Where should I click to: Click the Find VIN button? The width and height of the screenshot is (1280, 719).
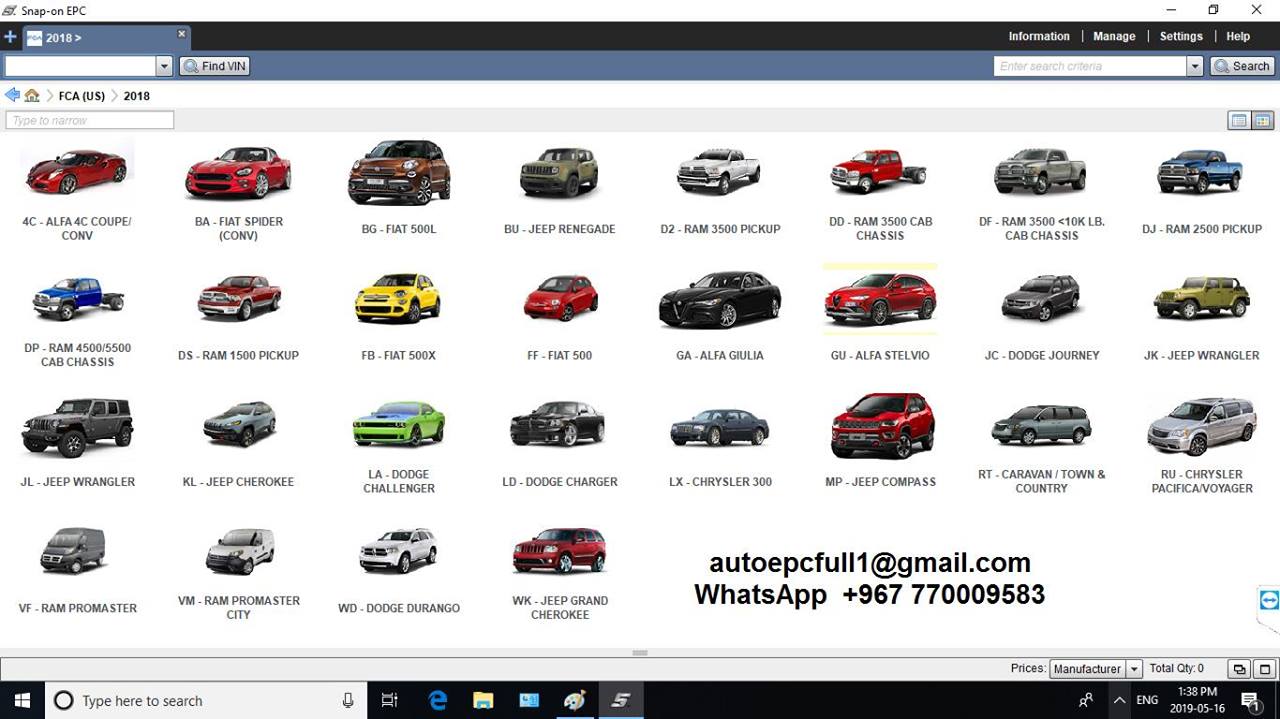click(x=214, y=66)
